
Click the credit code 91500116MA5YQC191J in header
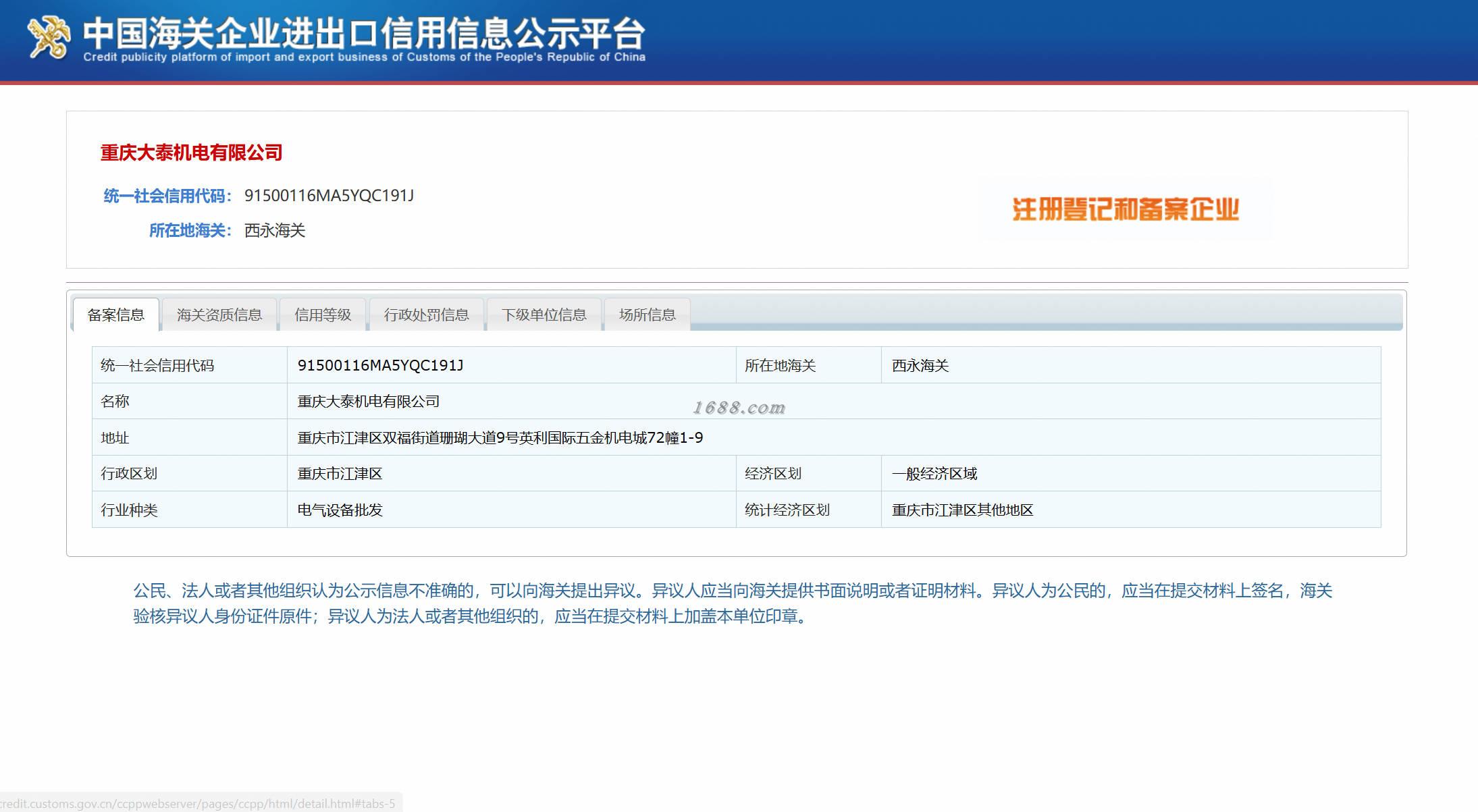coord(329,196)
